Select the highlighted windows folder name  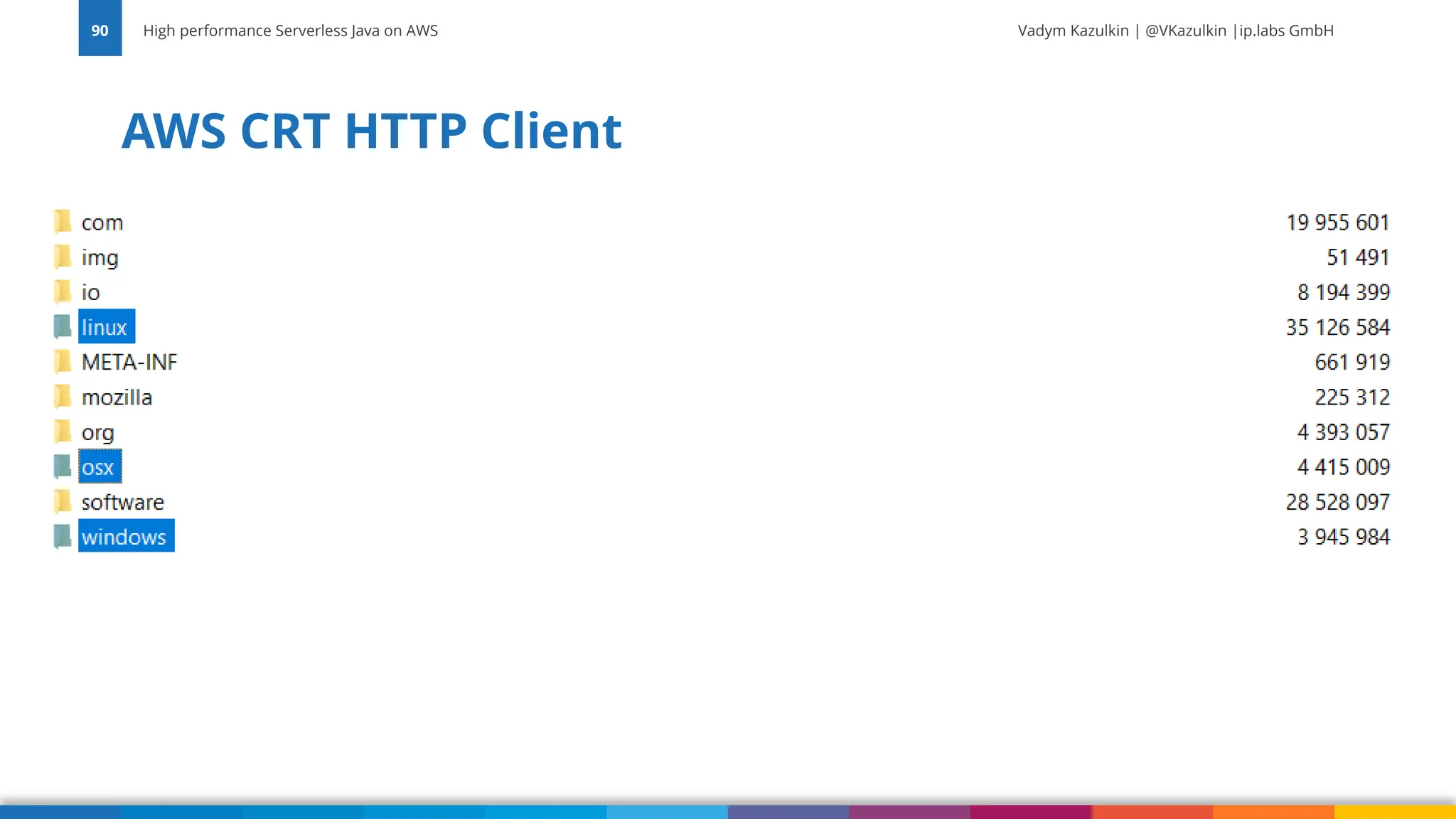(124, 537)
